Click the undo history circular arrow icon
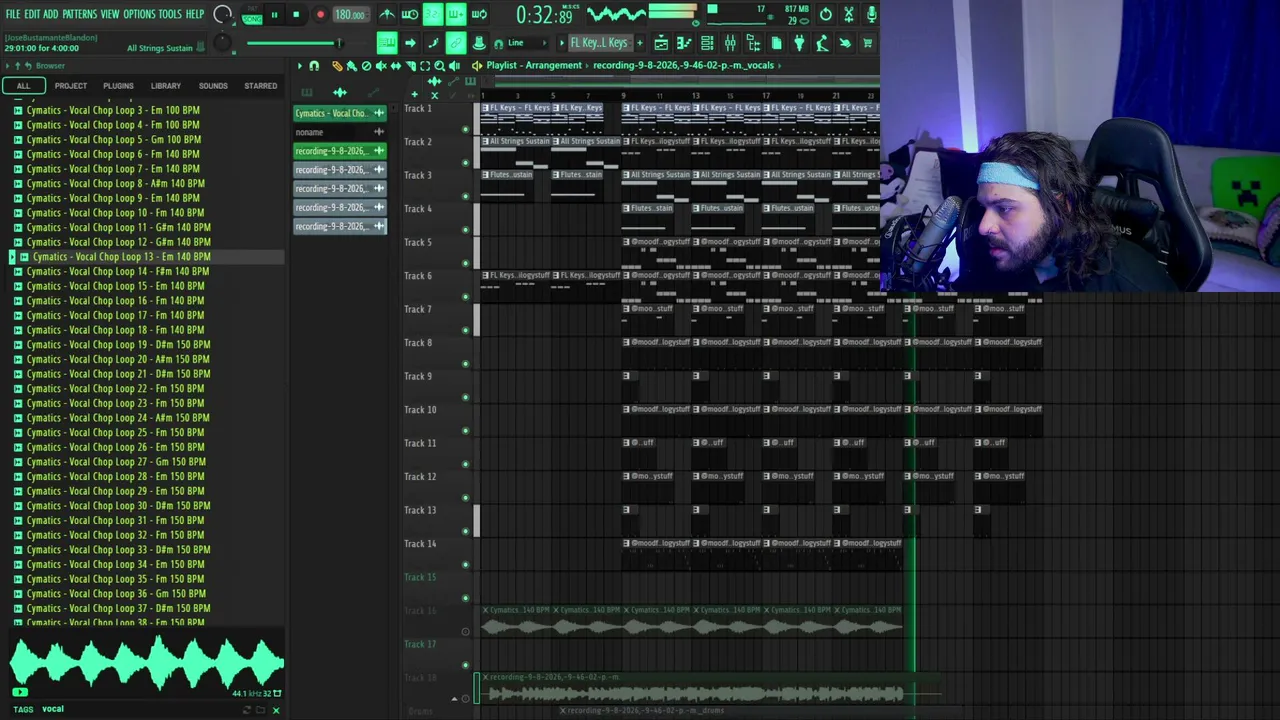The width and height of the screenshot is (1280, 720). click(826, 14)
